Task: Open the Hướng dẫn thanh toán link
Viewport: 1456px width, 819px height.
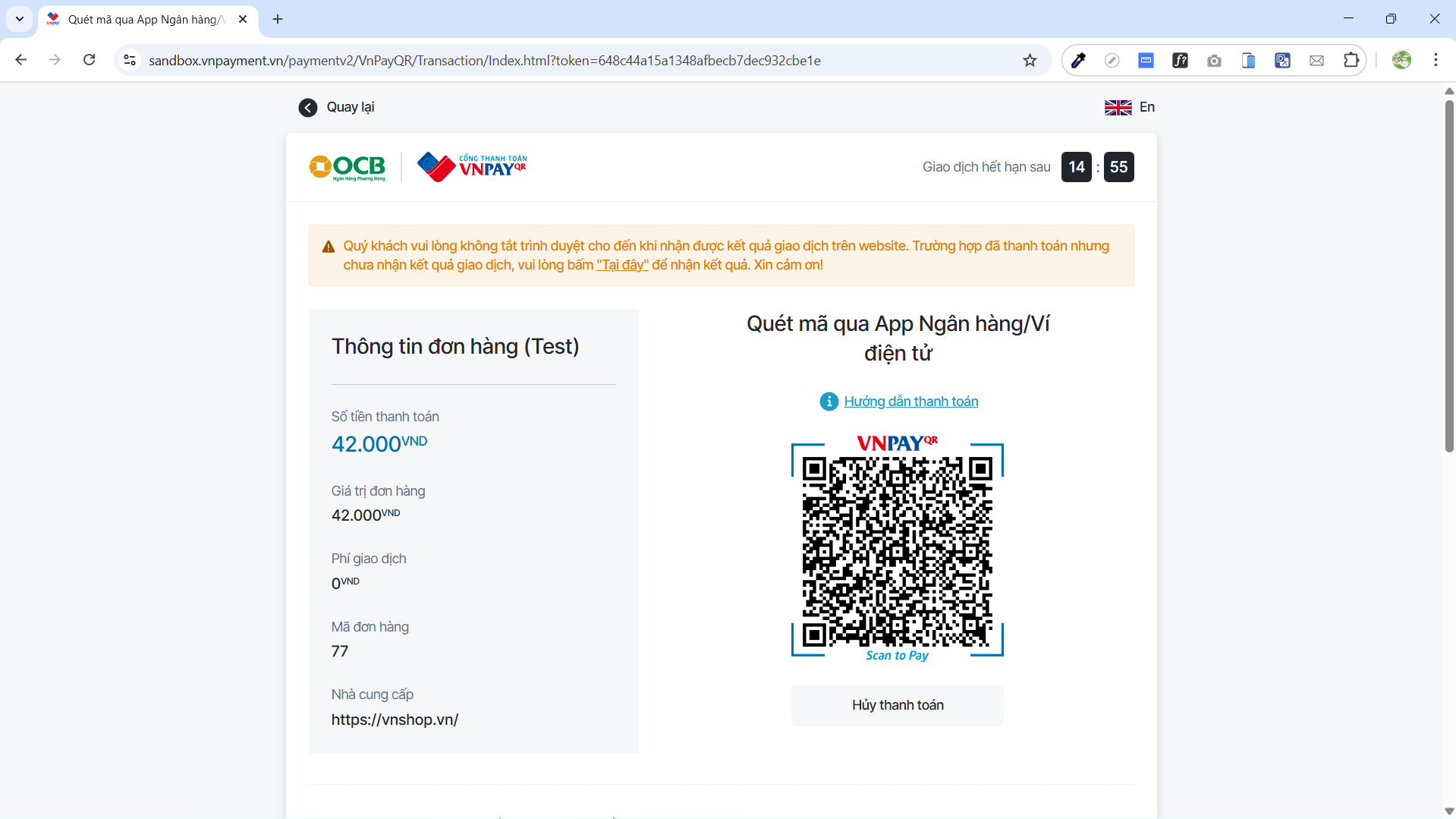Action: (x=910, y=402)
